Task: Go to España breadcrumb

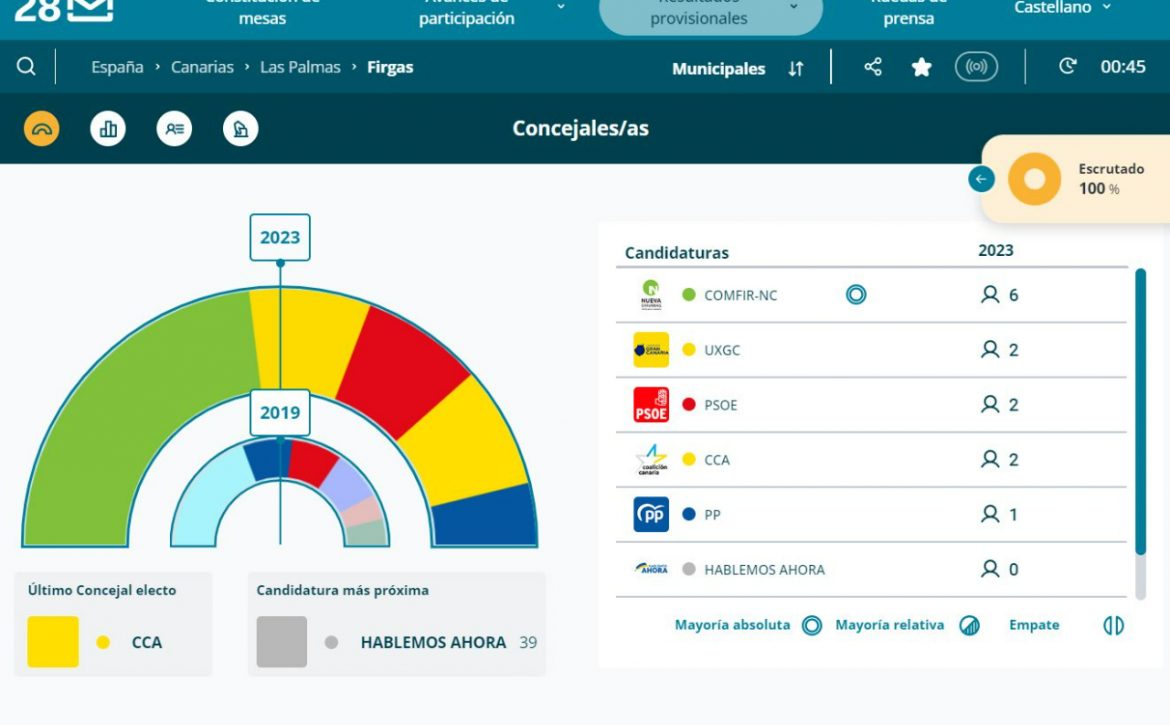Action: (x=117, y=67)
